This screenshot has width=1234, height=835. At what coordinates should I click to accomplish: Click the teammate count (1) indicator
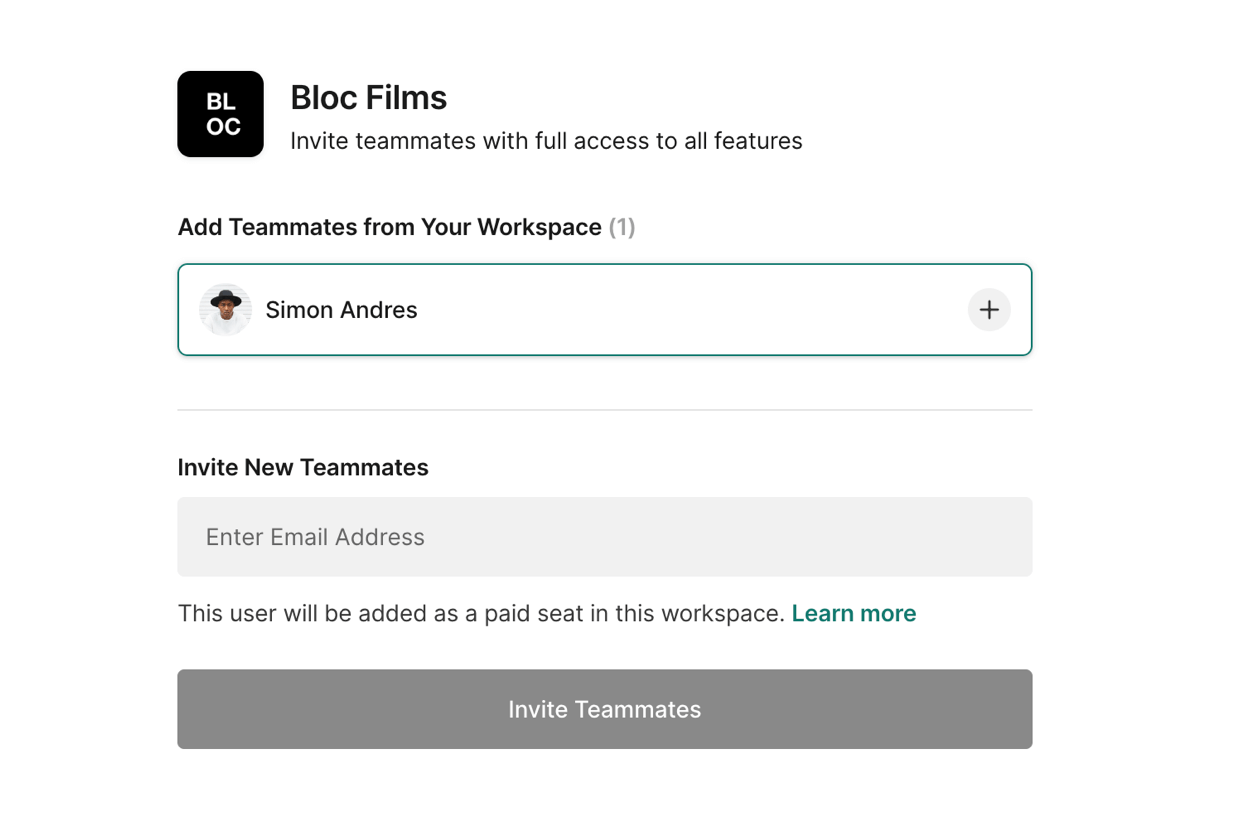tap(622, 227)
